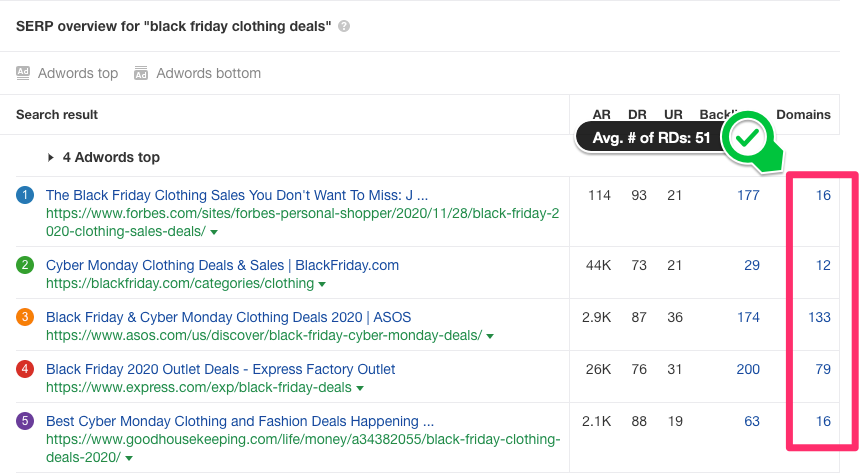Click the Adwords top ad icon
Image resolution: width=859 pixels, height=473 pixels.
click(23, 73)
